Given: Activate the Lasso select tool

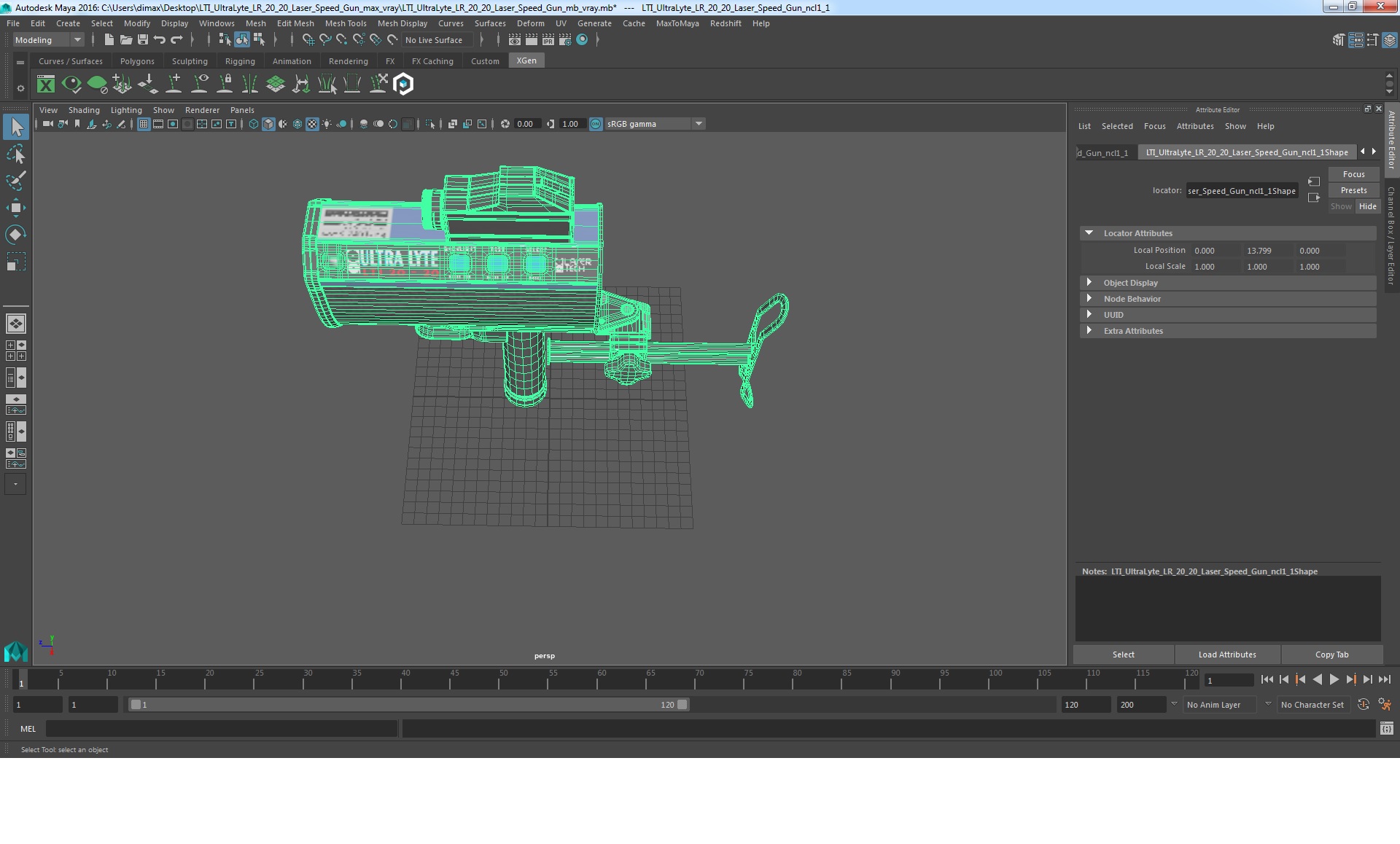Looking at the screenshot, I should pyautogui.click(x=16, y=155).
